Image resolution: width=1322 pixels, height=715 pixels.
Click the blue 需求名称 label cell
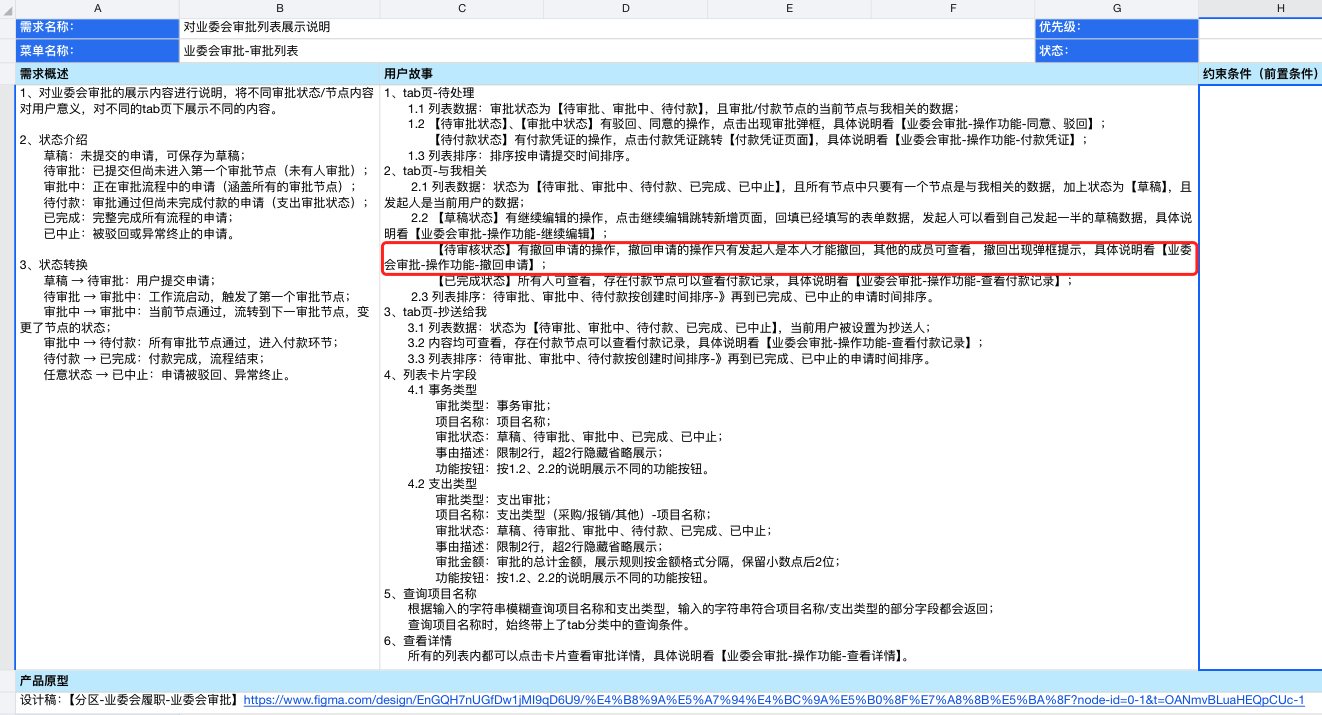(x=97, y=28)
